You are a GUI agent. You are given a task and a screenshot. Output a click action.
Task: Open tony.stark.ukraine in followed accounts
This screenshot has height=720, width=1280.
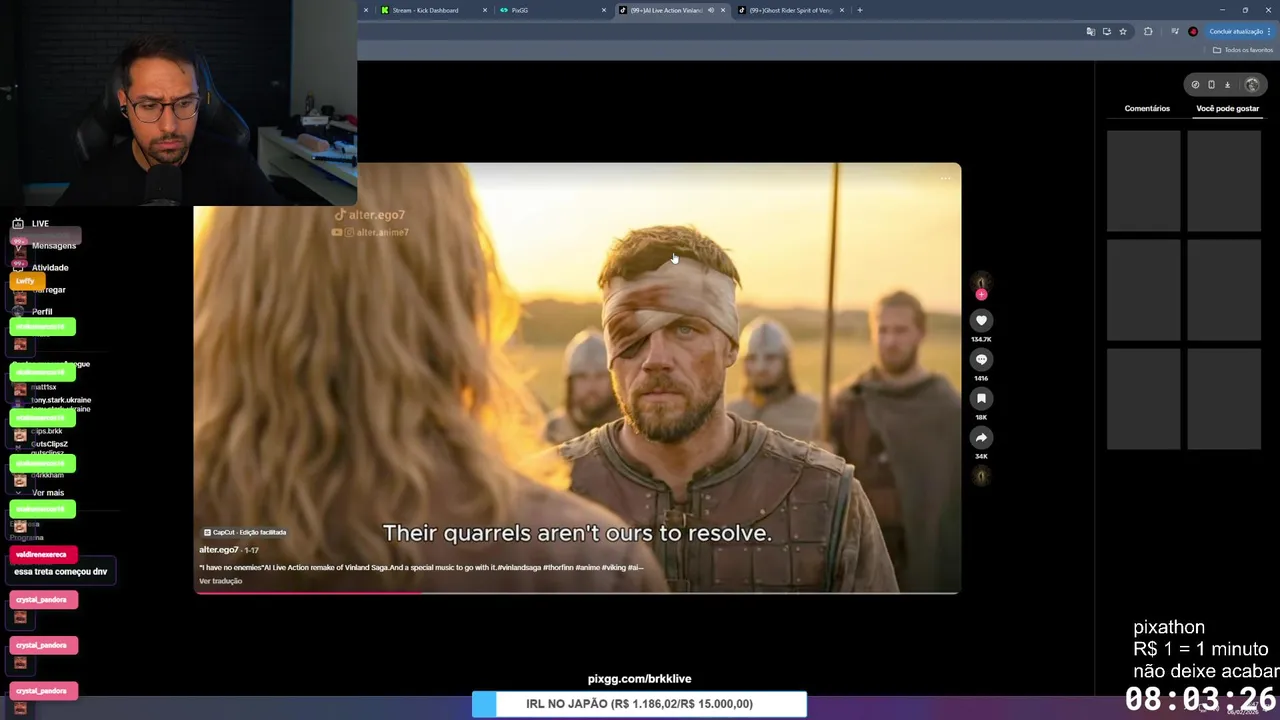click(x=60, y=400)
